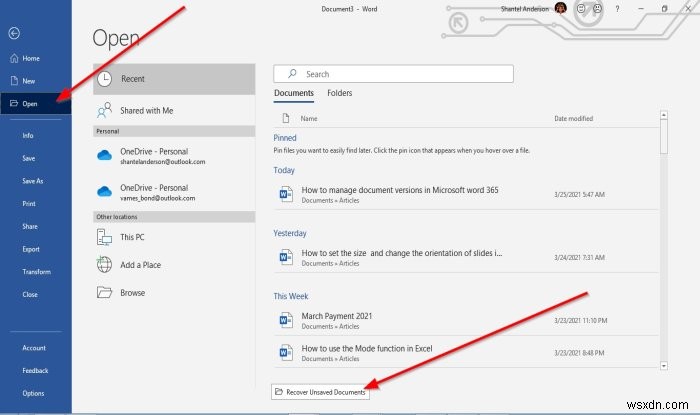Go to Options in the sidebar
This screenshot has width=700, height=415.
point(33,393)
